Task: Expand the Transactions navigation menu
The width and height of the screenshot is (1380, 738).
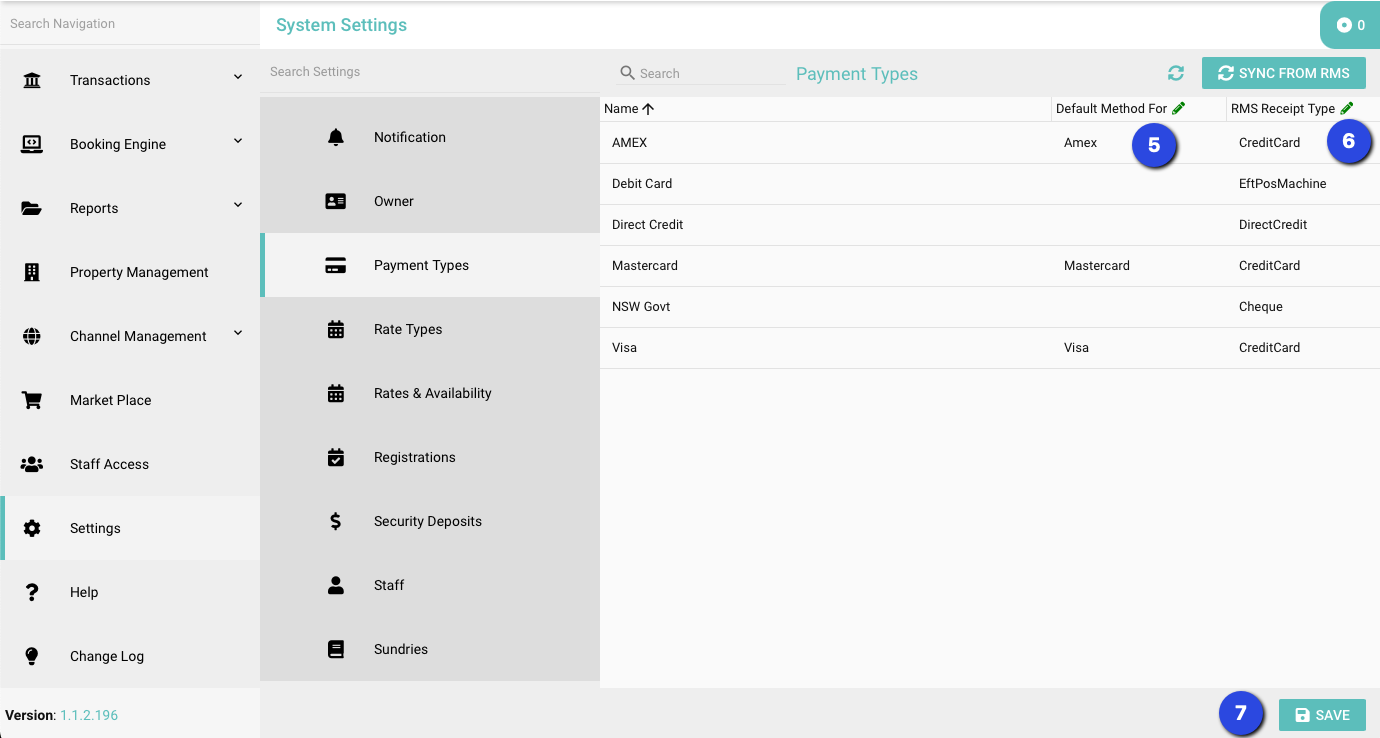Action: pyautogui.click(x=238, y=78)
